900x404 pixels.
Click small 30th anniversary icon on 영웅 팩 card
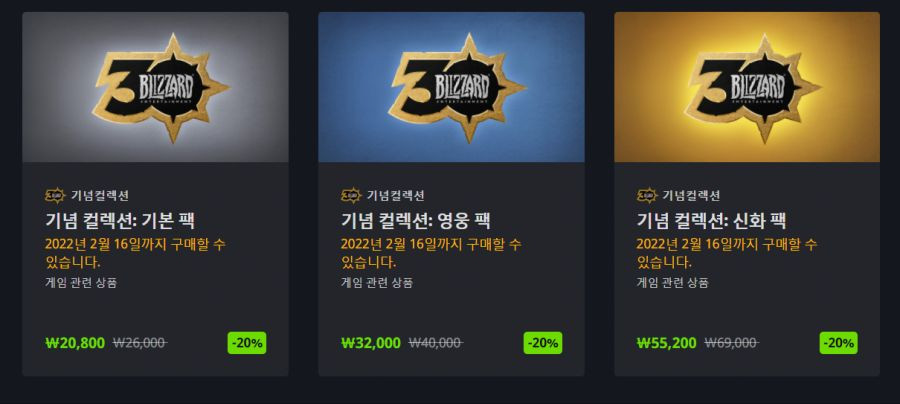click(x=351, y=196)
